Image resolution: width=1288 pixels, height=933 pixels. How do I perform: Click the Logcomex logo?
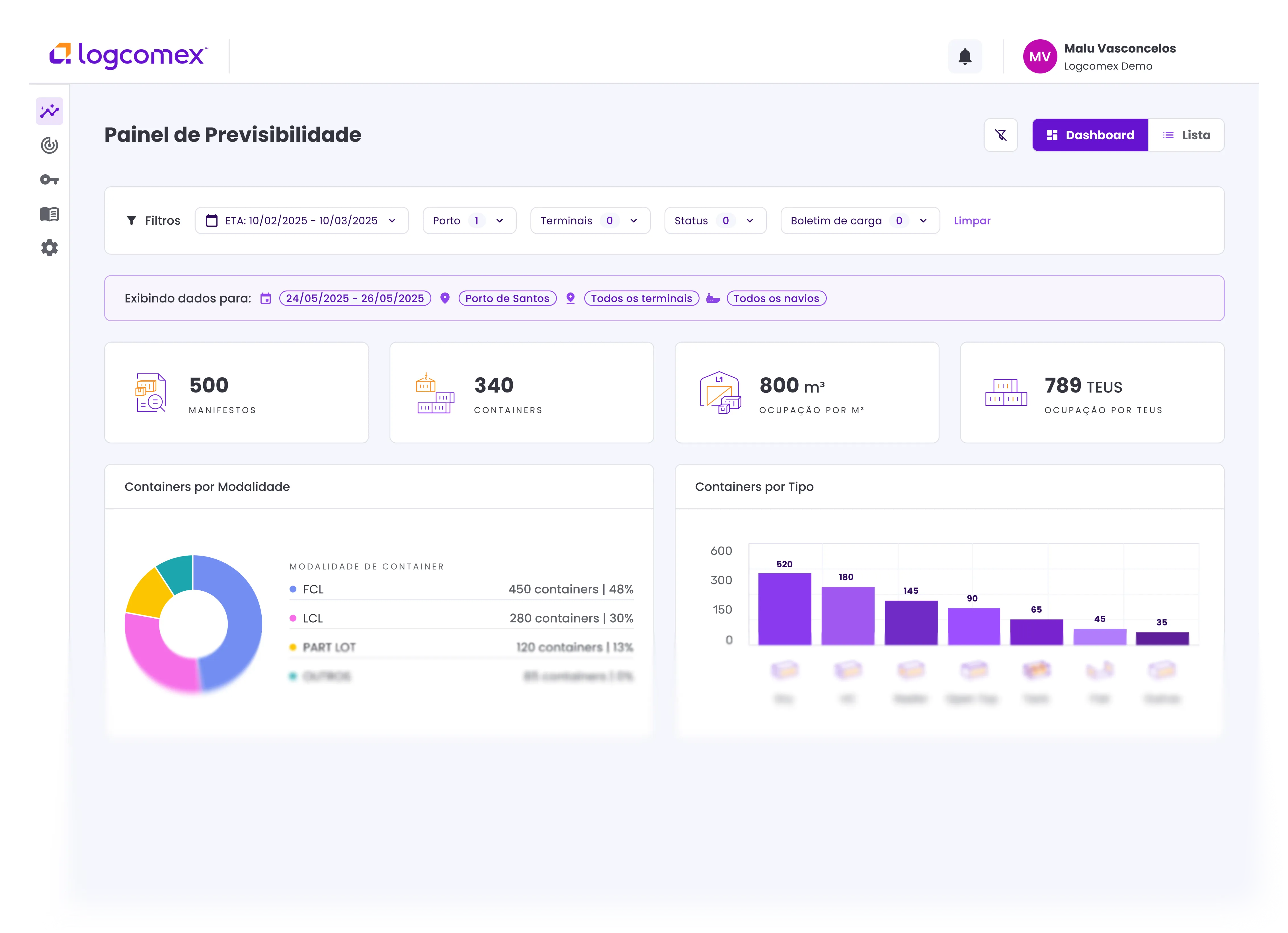click(x=129, y=56)
